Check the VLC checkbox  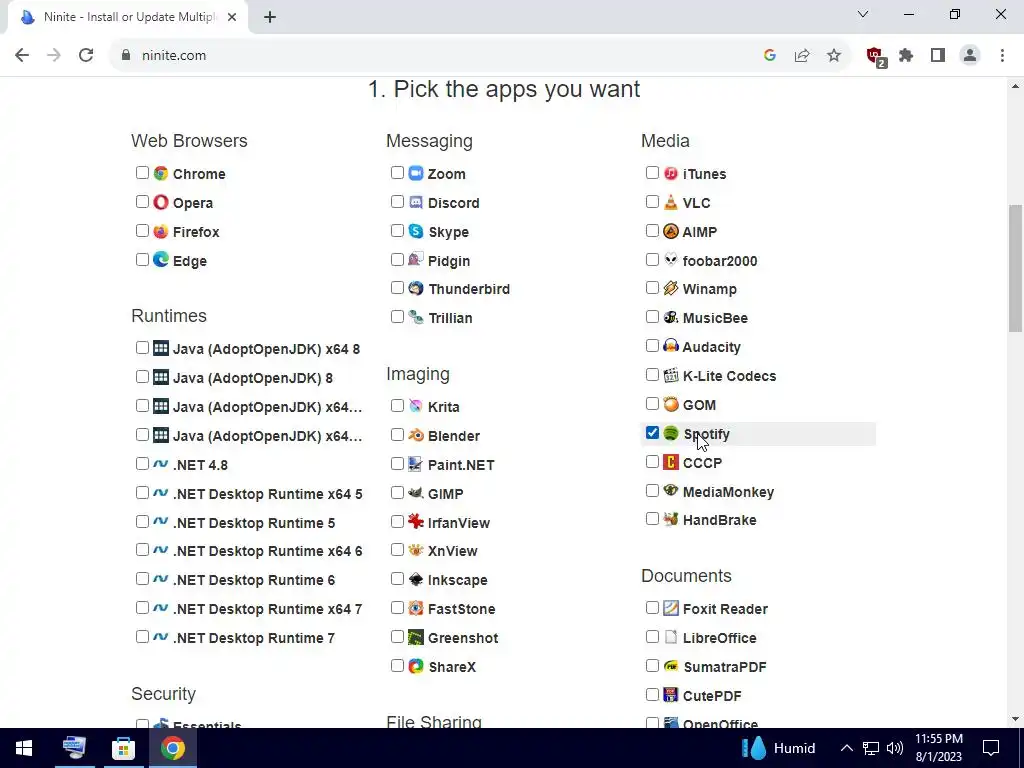coord(652,201)
